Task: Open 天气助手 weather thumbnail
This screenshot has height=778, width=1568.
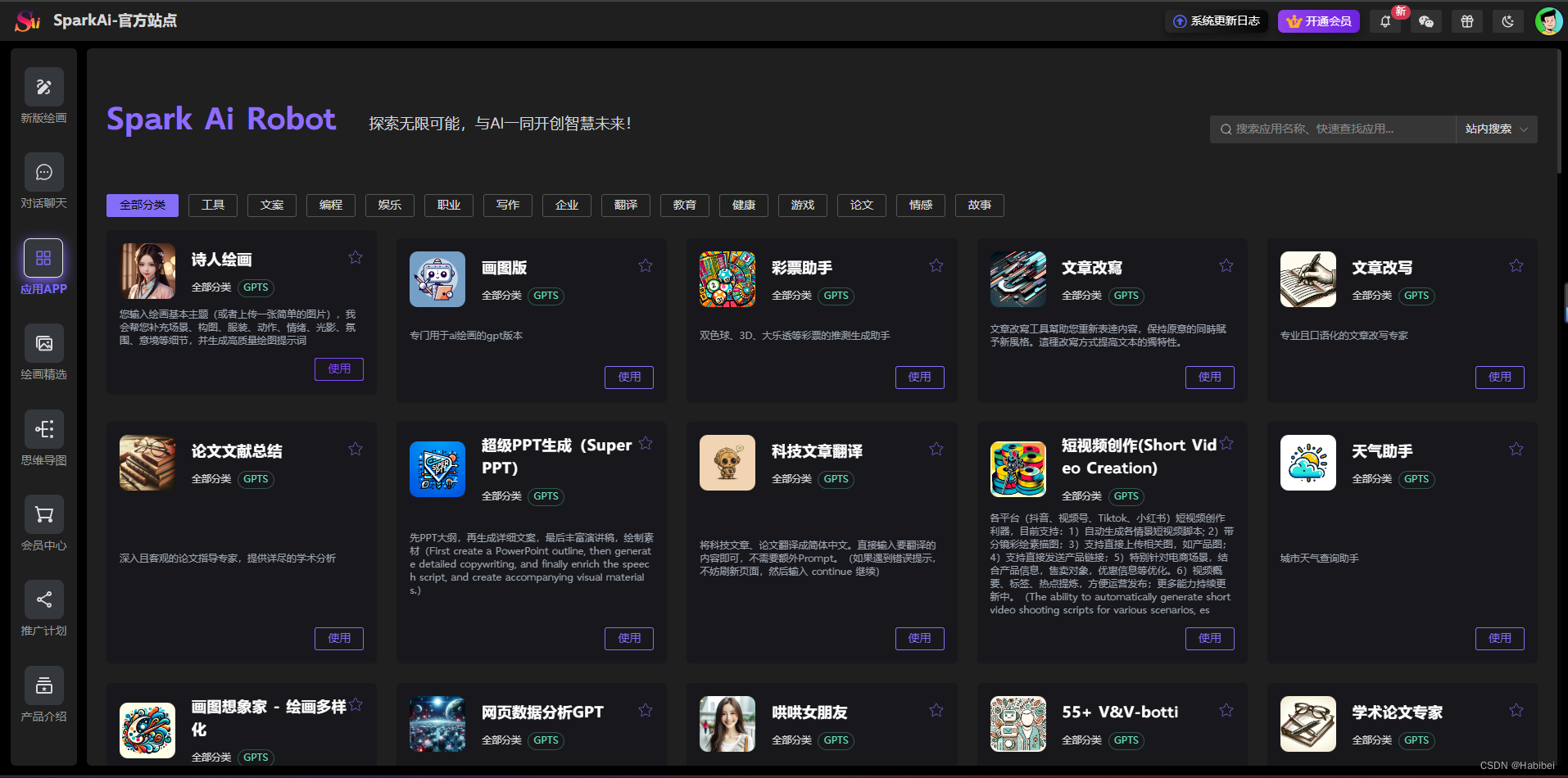Action: [x=1308, y=463]
